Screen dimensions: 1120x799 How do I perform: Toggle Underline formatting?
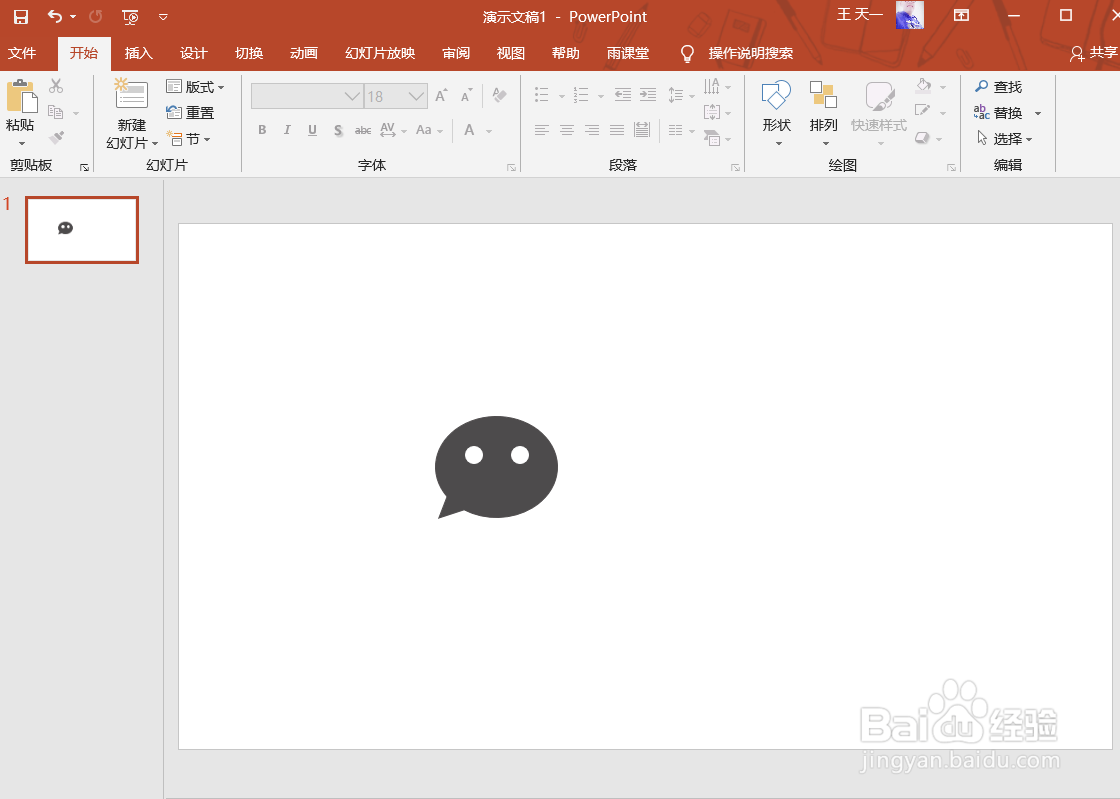312,130
